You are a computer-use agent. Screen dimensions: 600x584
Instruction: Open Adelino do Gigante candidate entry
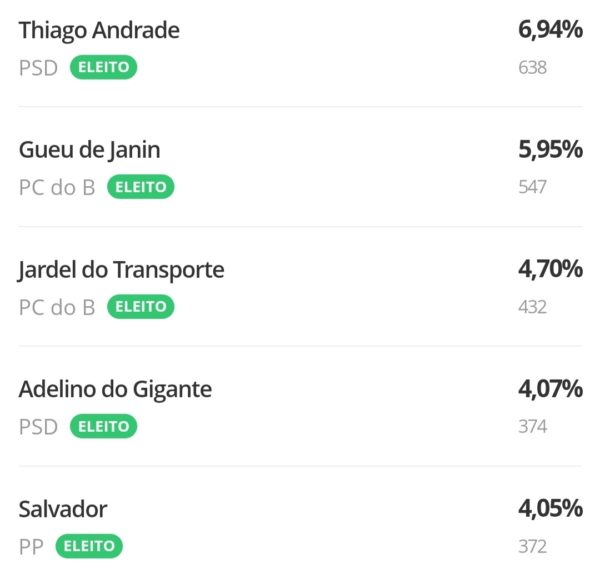click(115, 389)
